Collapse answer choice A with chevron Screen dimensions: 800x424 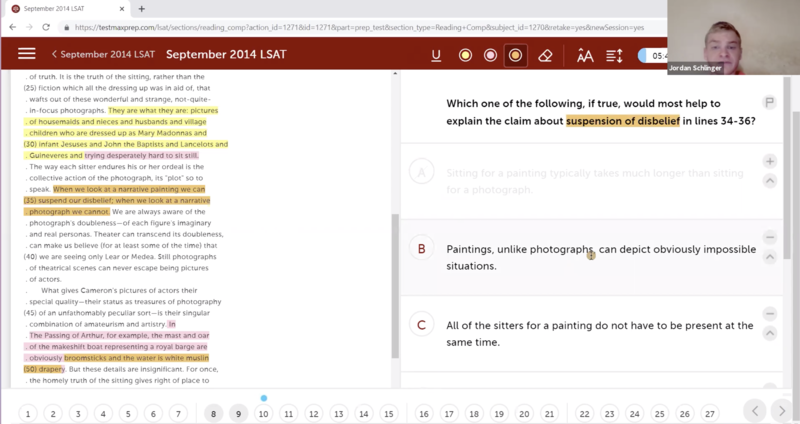click(x=769, y=181)
